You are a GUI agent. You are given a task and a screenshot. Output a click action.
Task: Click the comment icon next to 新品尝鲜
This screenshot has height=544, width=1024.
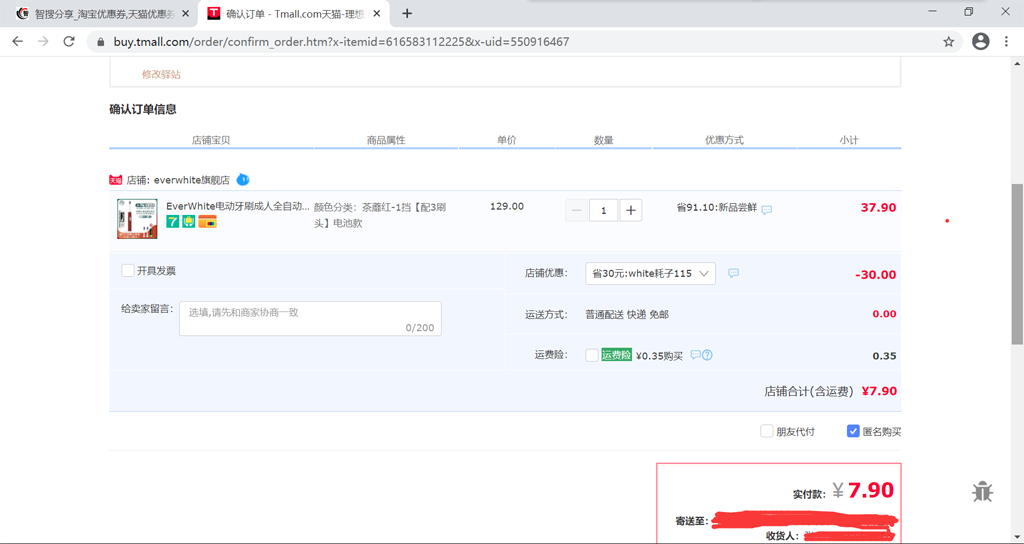(x=767, y=210)
